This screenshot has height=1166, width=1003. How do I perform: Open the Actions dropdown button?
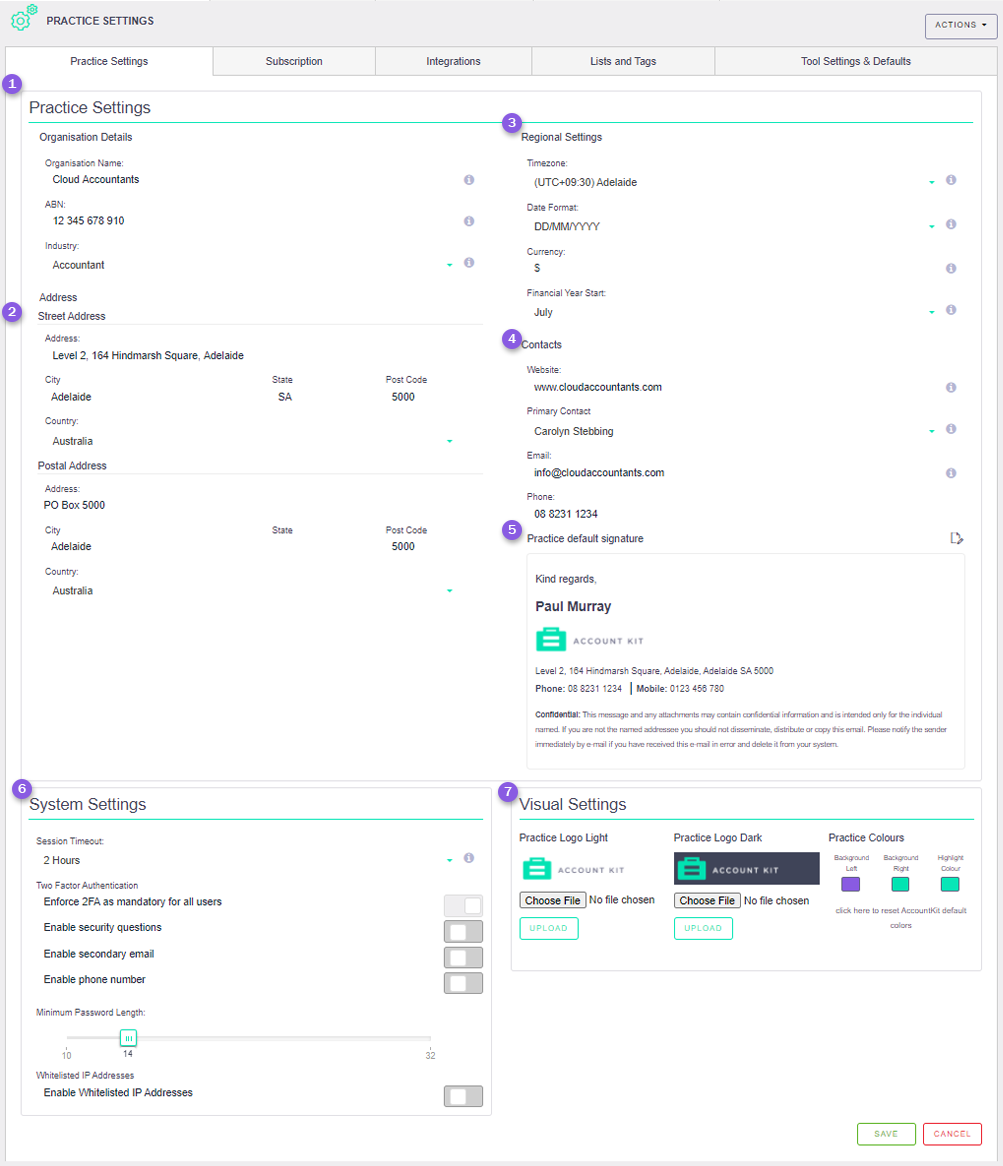click(x=961, y=25)
